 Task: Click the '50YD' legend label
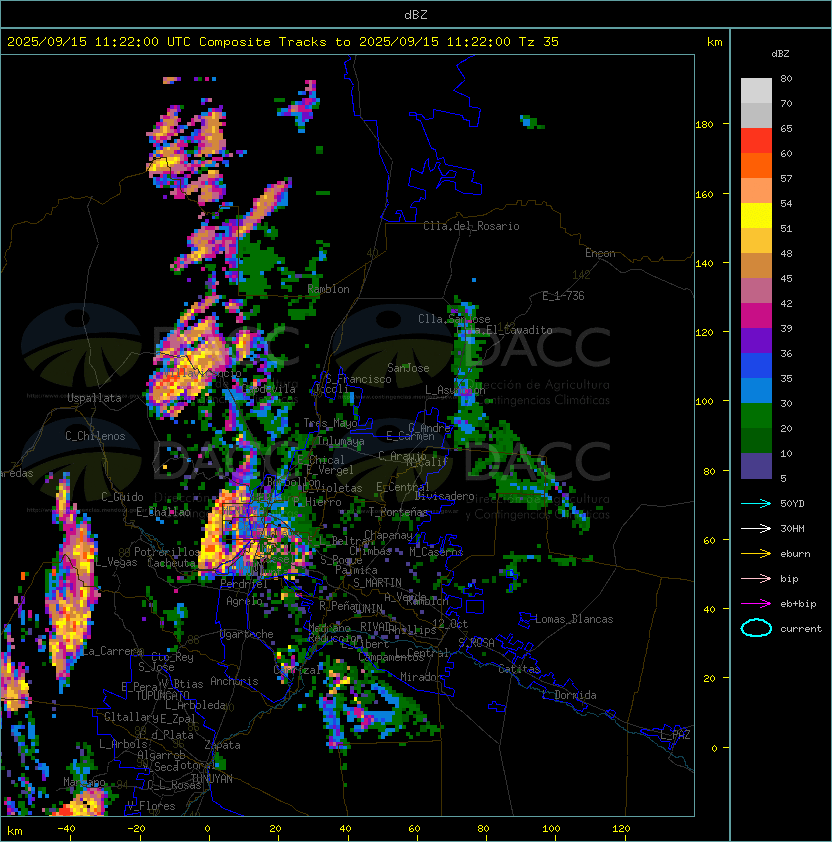(792, 504)
